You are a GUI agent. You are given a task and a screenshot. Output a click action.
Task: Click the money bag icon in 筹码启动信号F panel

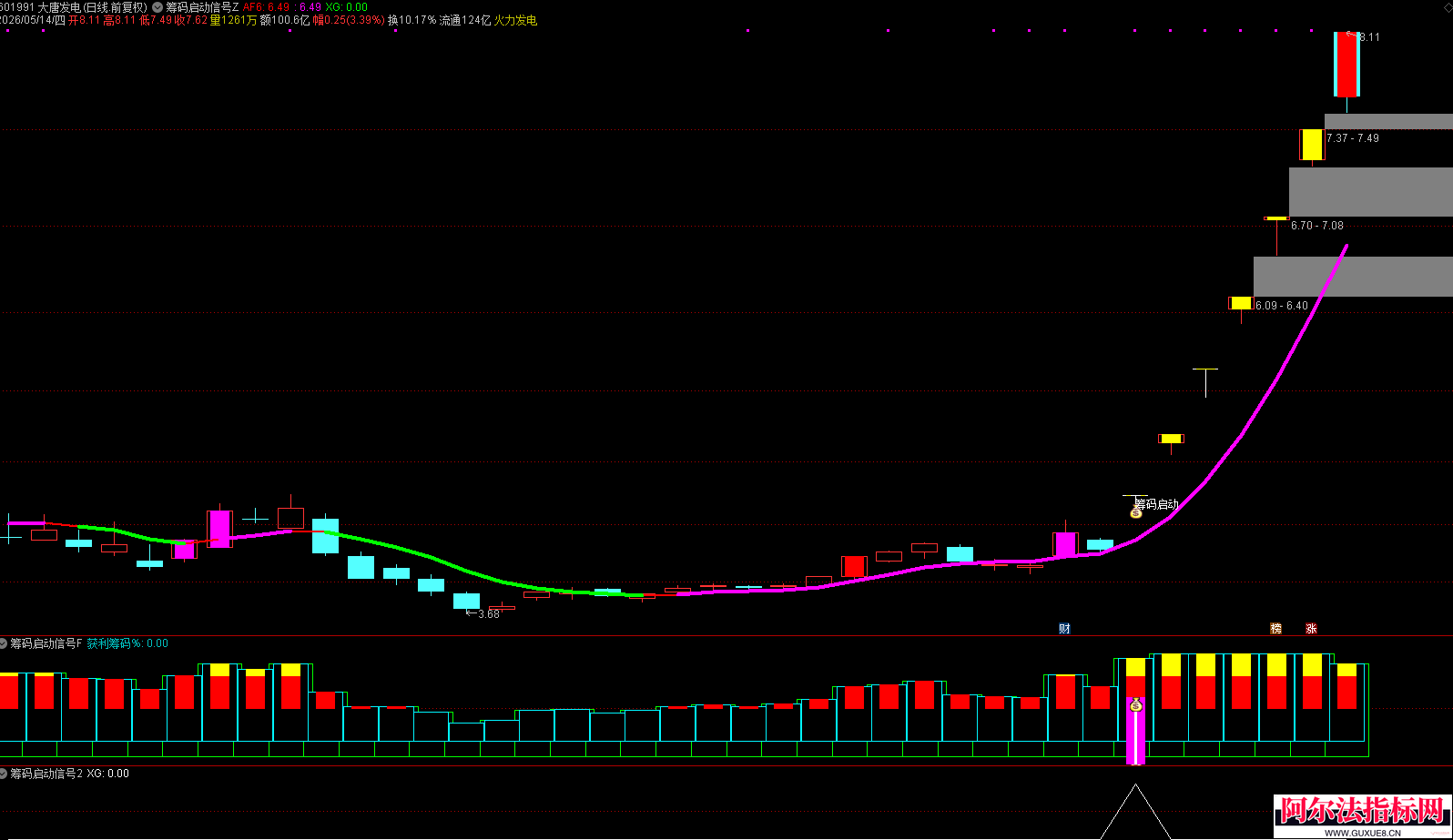pos(1135,705)
